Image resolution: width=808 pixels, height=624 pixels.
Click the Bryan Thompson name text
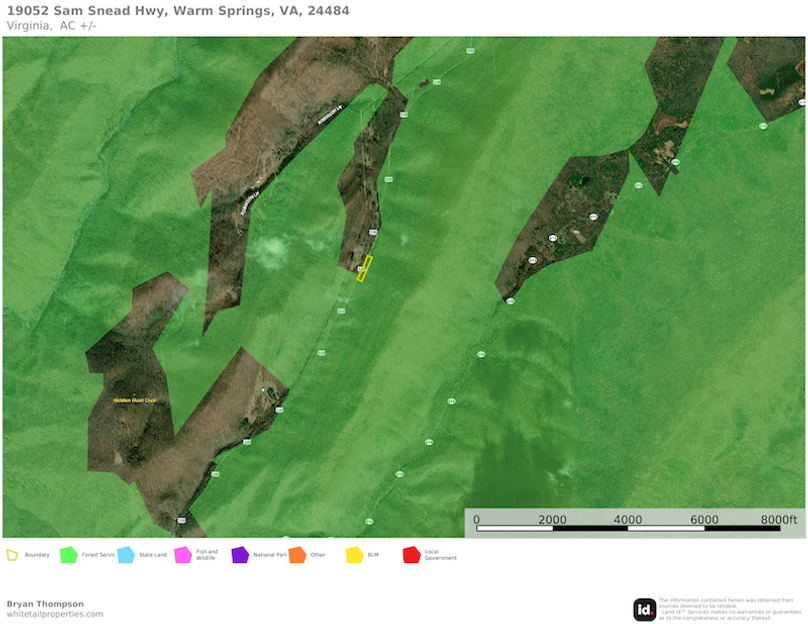coord(45,604)
